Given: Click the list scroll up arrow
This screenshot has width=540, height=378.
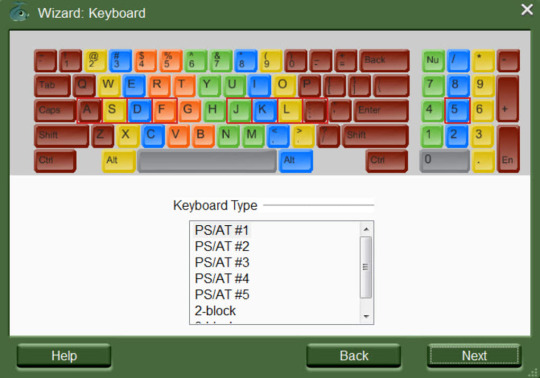Looking at the screenshot, I should click(x=366, y=229).
